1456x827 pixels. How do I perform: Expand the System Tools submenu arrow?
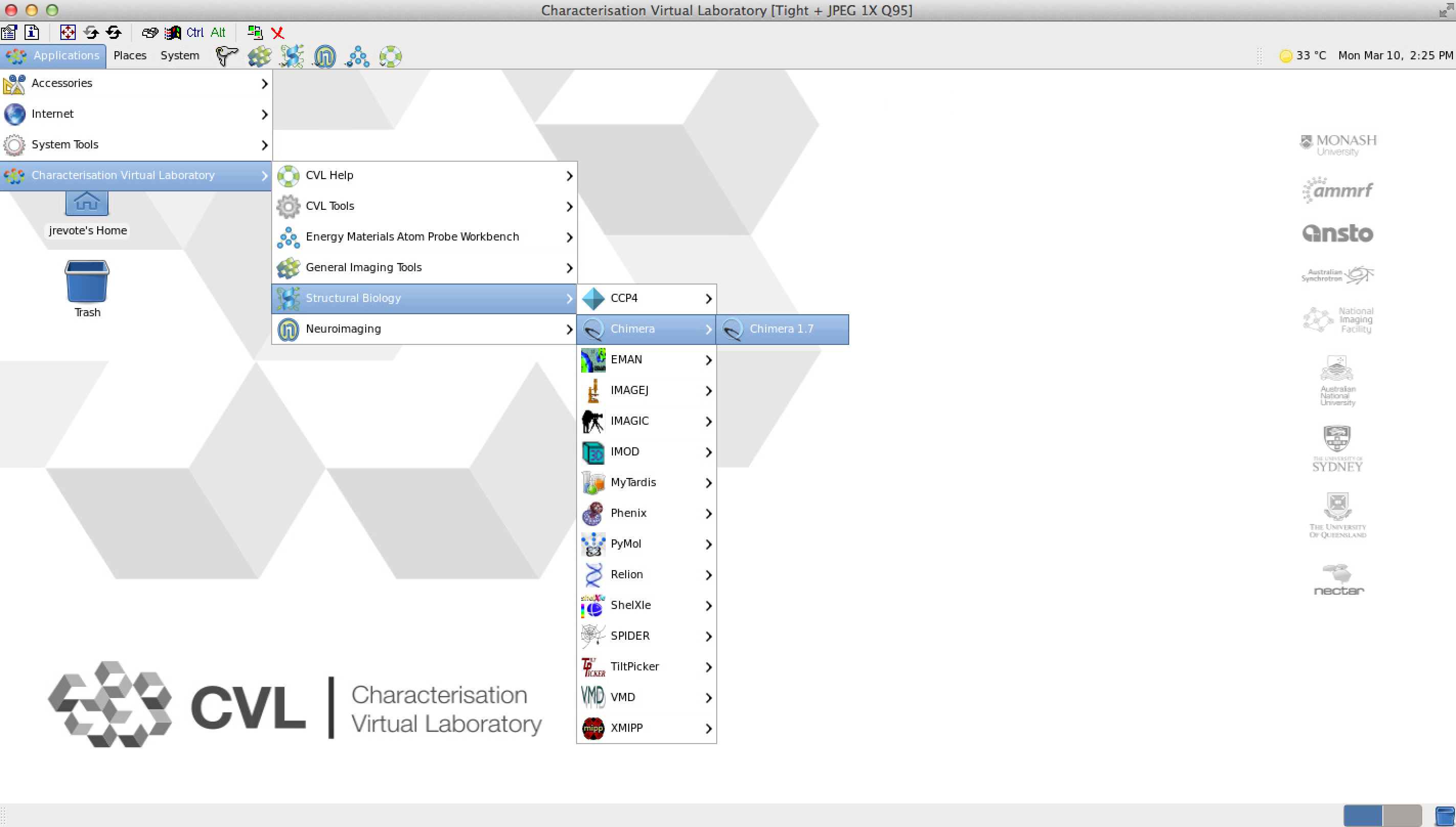coord(264,145)
